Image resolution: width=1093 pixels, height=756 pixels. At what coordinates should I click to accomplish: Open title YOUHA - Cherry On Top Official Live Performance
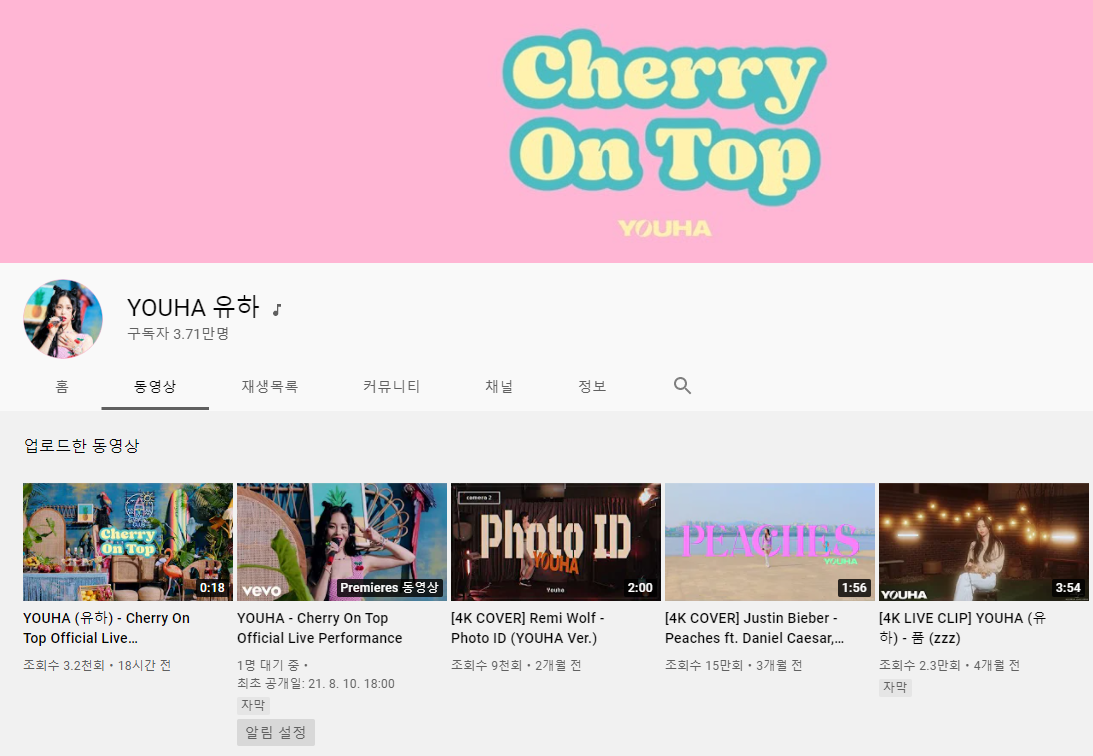tap(319, 628)
